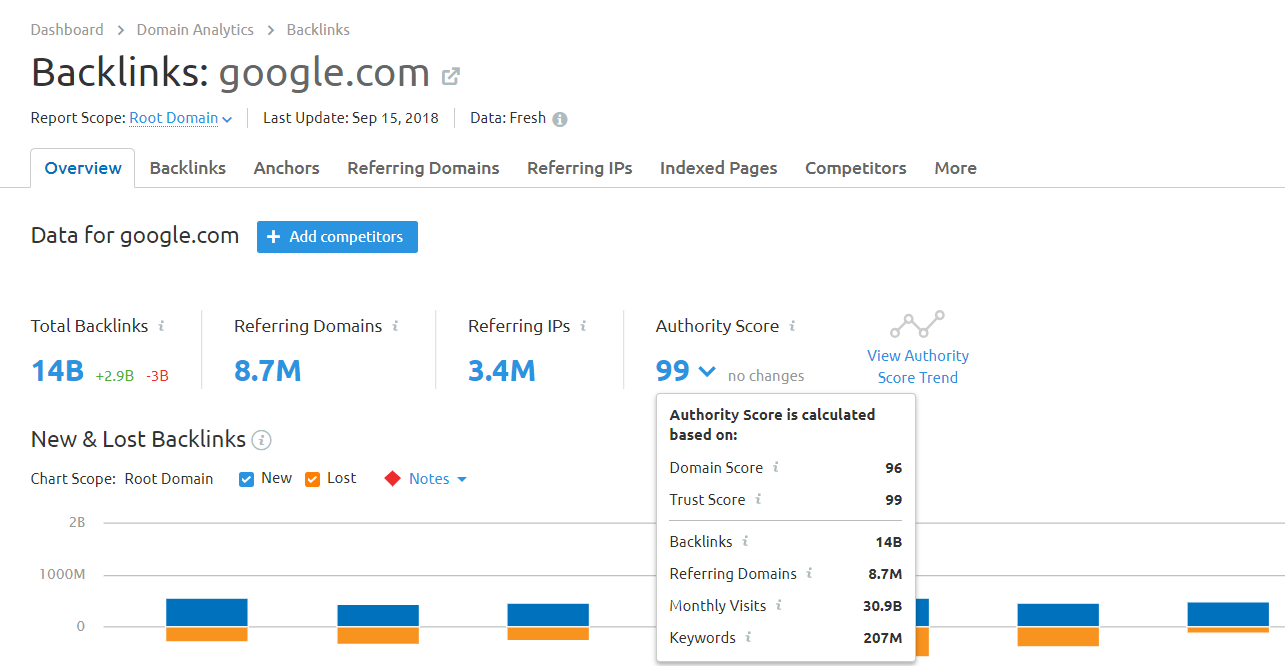The height and width of the screenshot is (666, 1285).
Task: Click the Backlinks 14B value in the popup
Action: (x=889, y=542)
